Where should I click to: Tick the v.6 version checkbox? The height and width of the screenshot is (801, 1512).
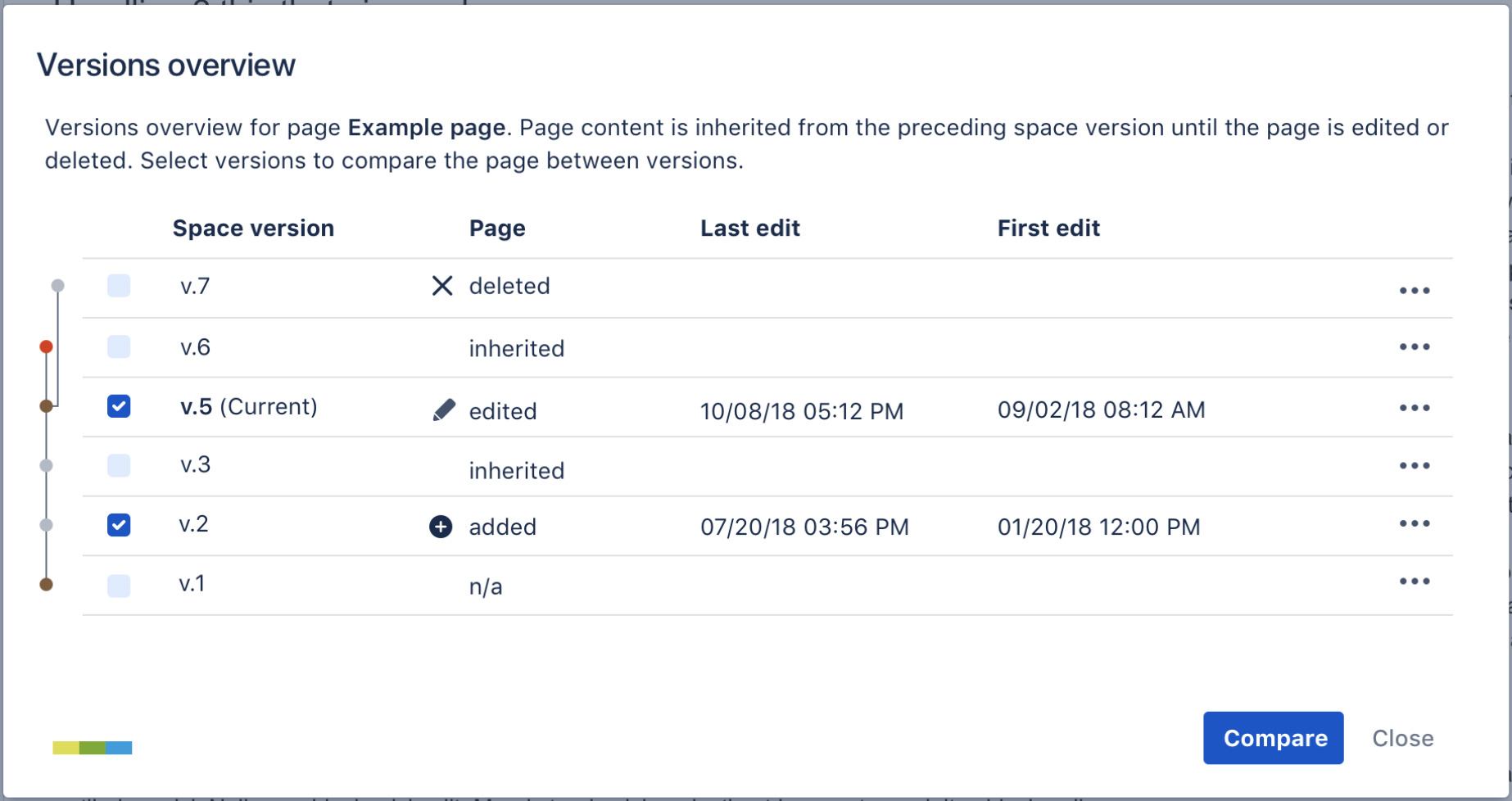click(119, 347)
